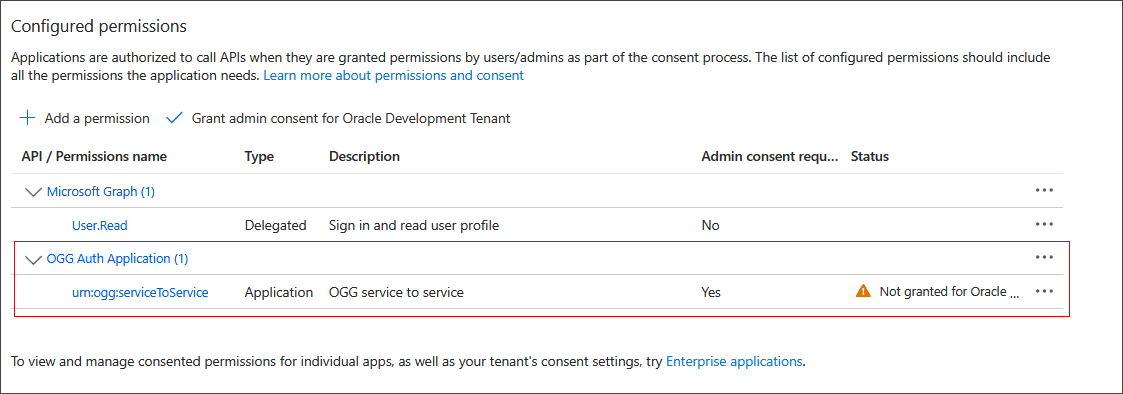Open the User.Read permission link

point(100,226)
